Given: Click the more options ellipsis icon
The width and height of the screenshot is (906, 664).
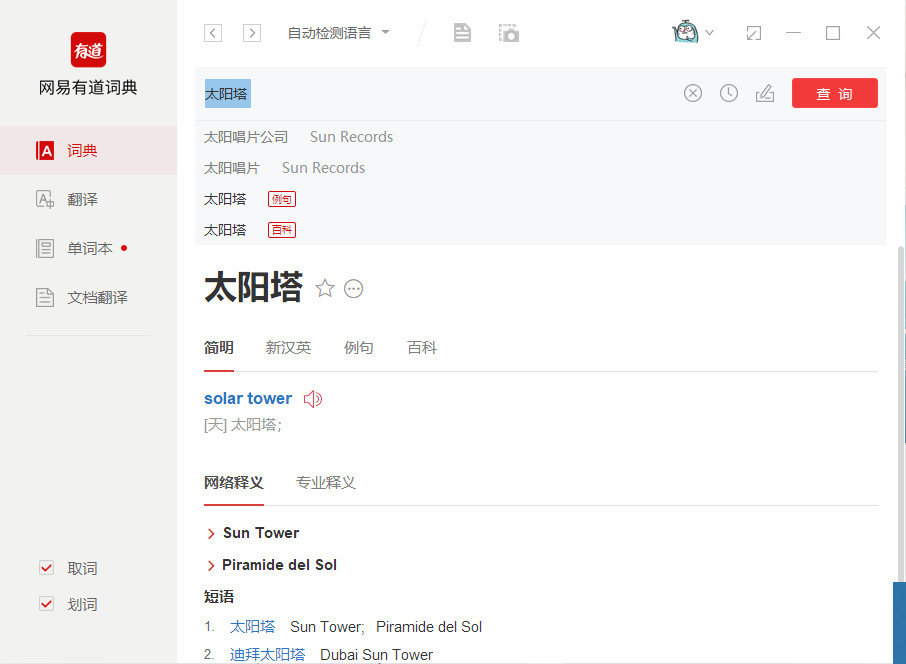Looking at the screenshot, I should [x=354, y=288].
